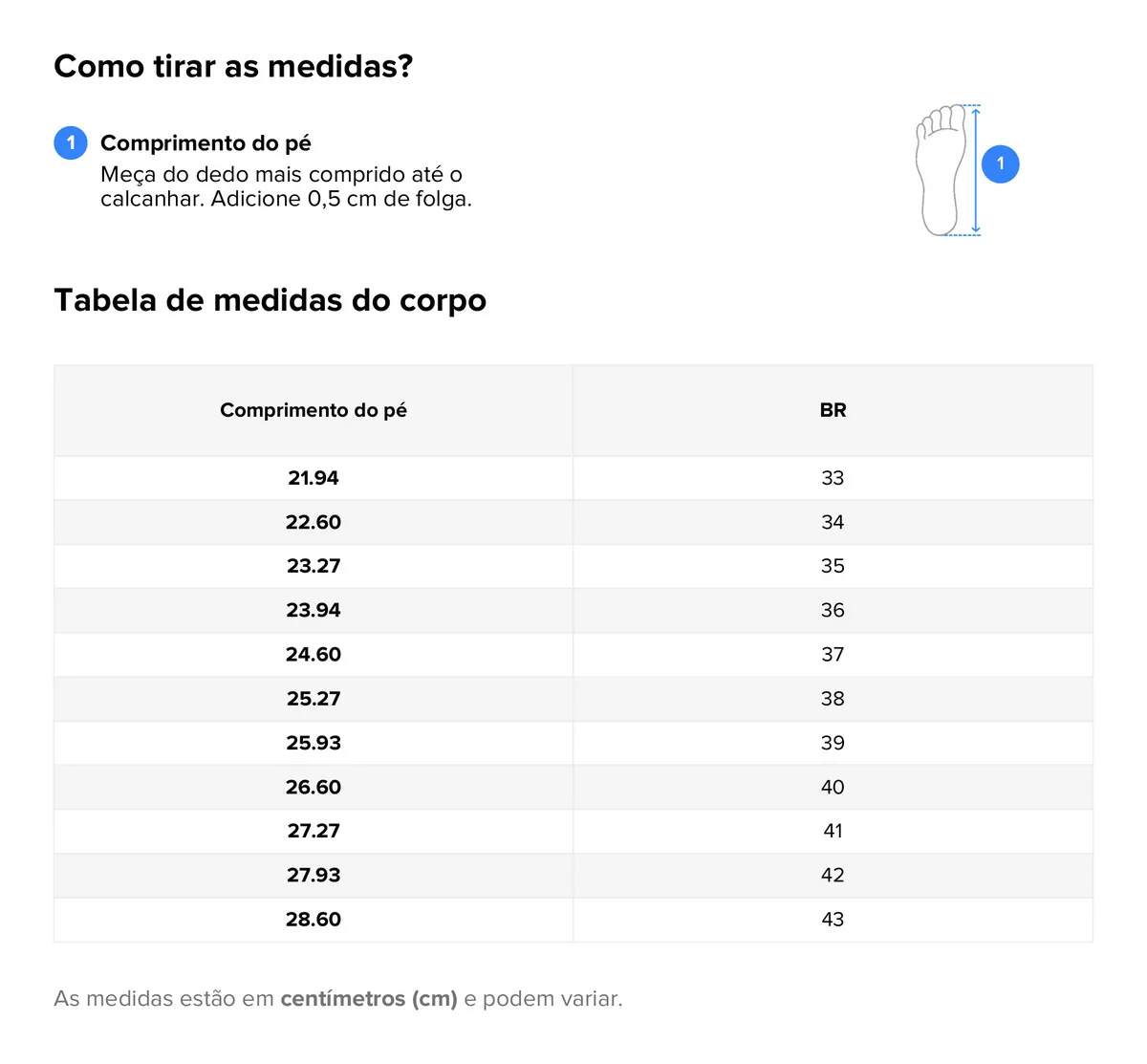Click BR size 41 value
Image resolution: width=1147 pixels, height=1064 pixels.
click(833, 831)
